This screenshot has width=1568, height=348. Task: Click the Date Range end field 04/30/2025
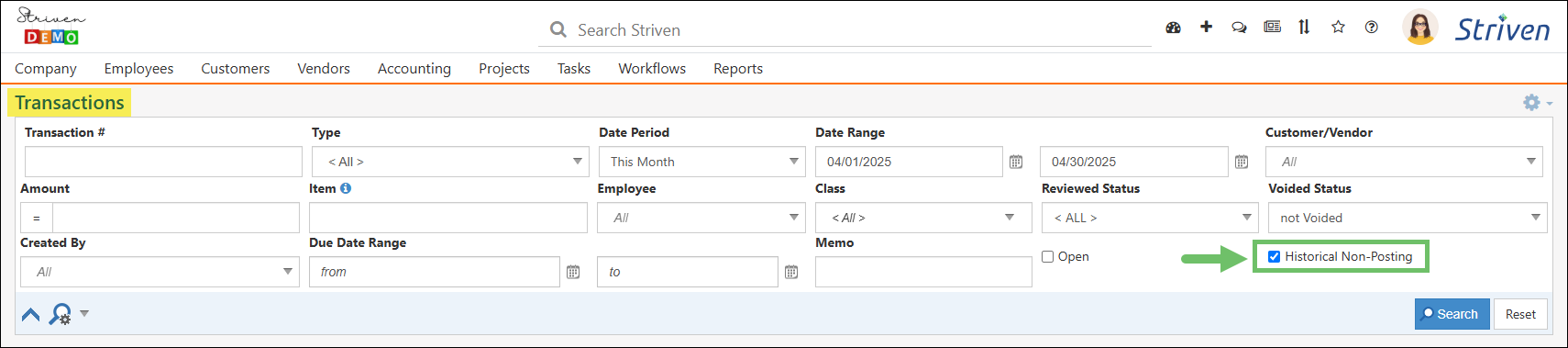(x=1134, y=162)
